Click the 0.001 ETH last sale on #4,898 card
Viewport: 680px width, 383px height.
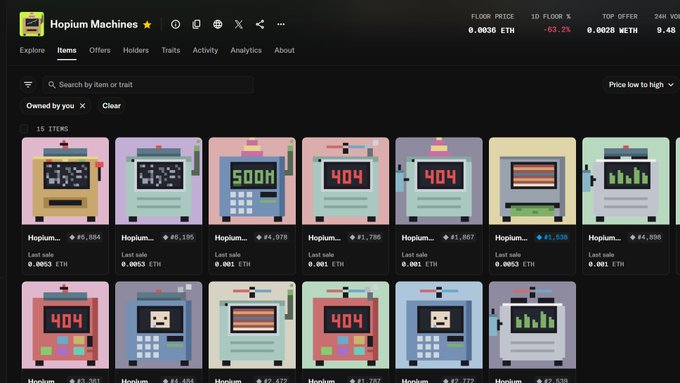point(606,264)
